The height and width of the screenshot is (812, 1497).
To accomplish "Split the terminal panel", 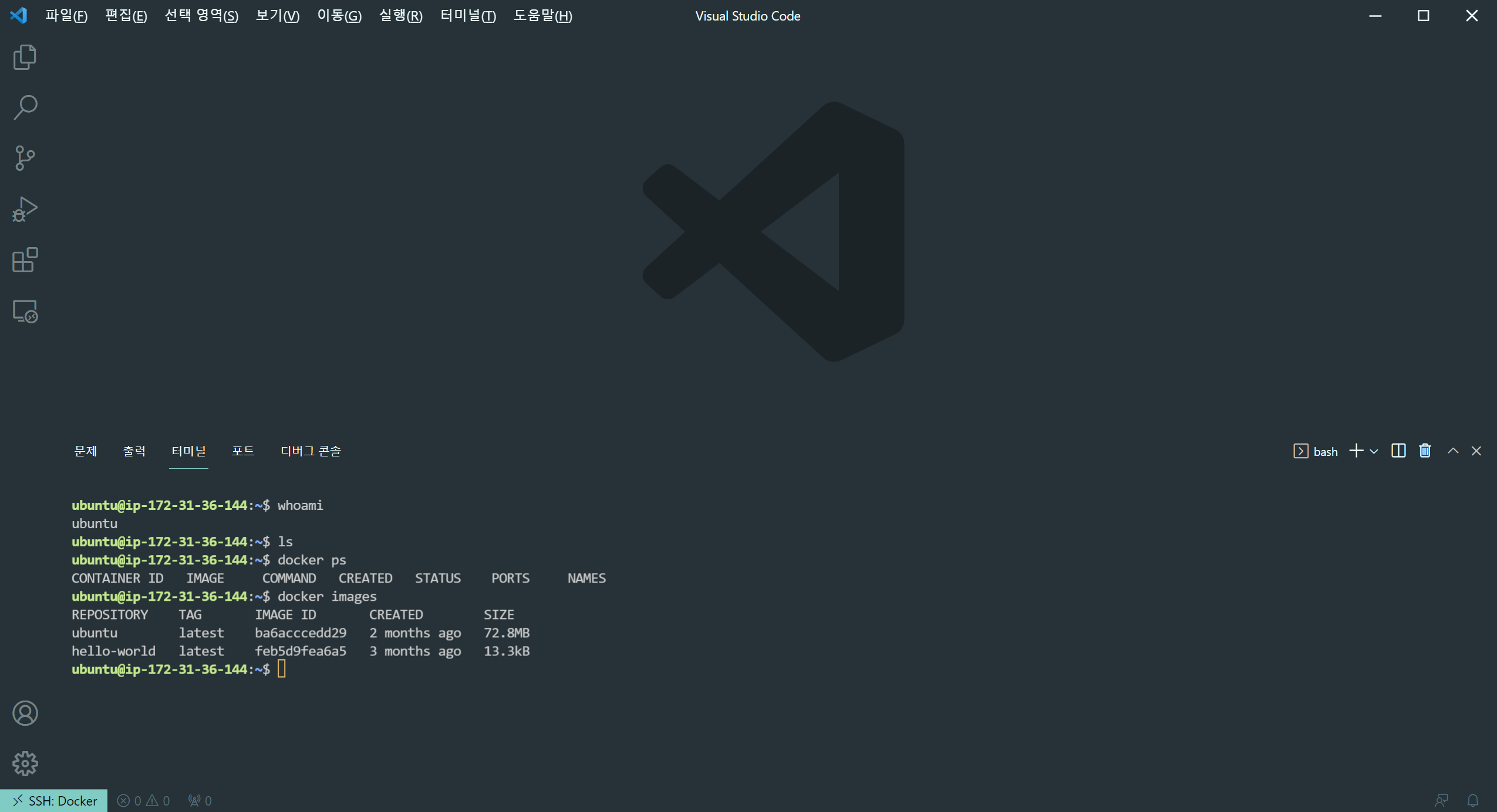I will [x=1398, y=451].
